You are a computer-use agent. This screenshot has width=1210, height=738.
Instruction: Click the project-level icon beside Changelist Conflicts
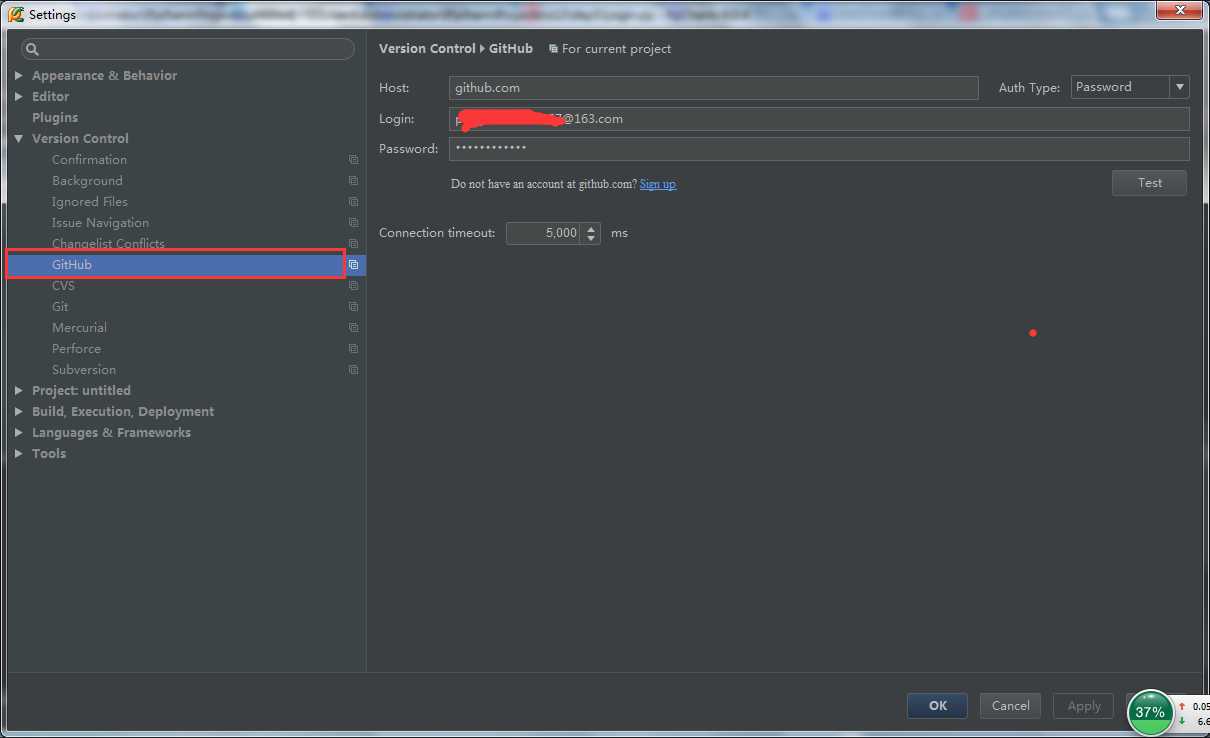click(x=353, y=244)
